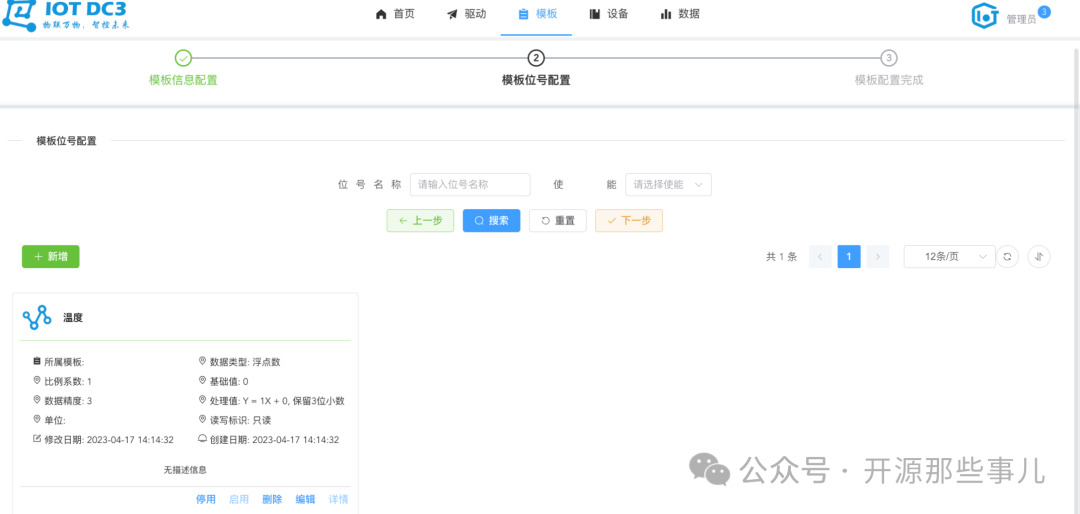This screenshot has height=514, width=1080.
Task: Select page 1 in pagination
Action: (x=849, y=256)
